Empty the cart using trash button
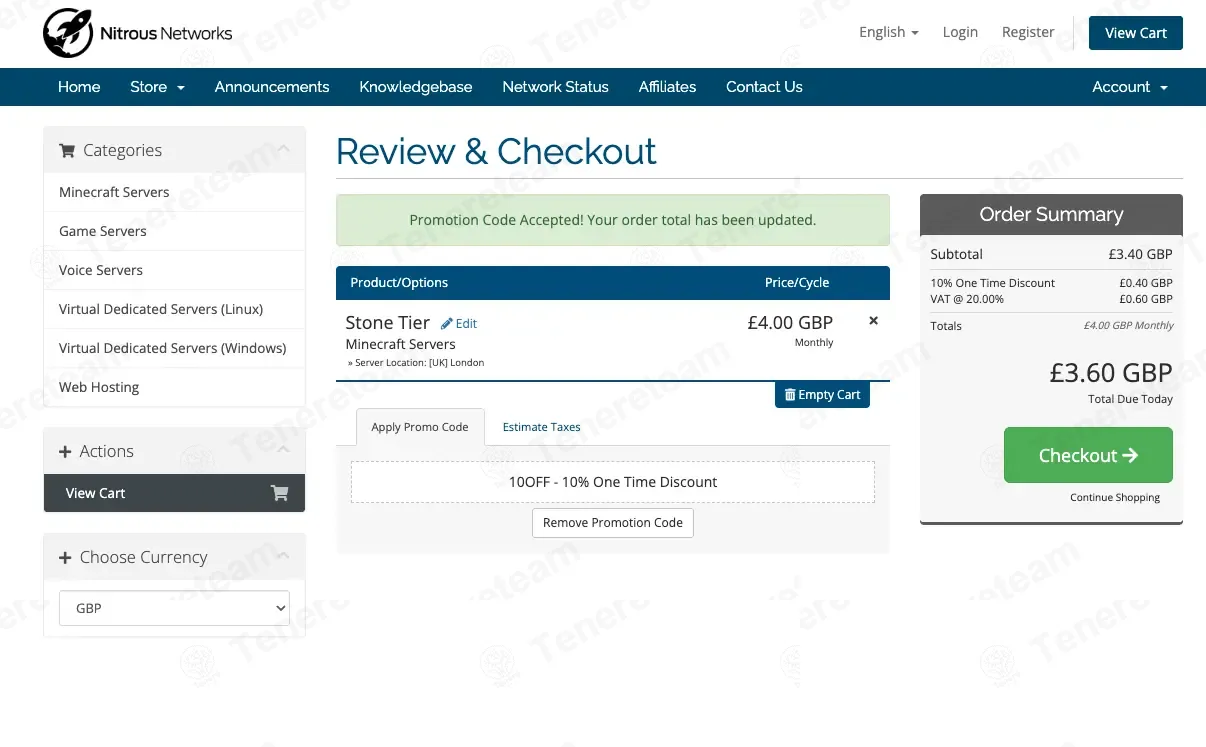The width and height of the screenshot is (1206, 747). [822, 395]
